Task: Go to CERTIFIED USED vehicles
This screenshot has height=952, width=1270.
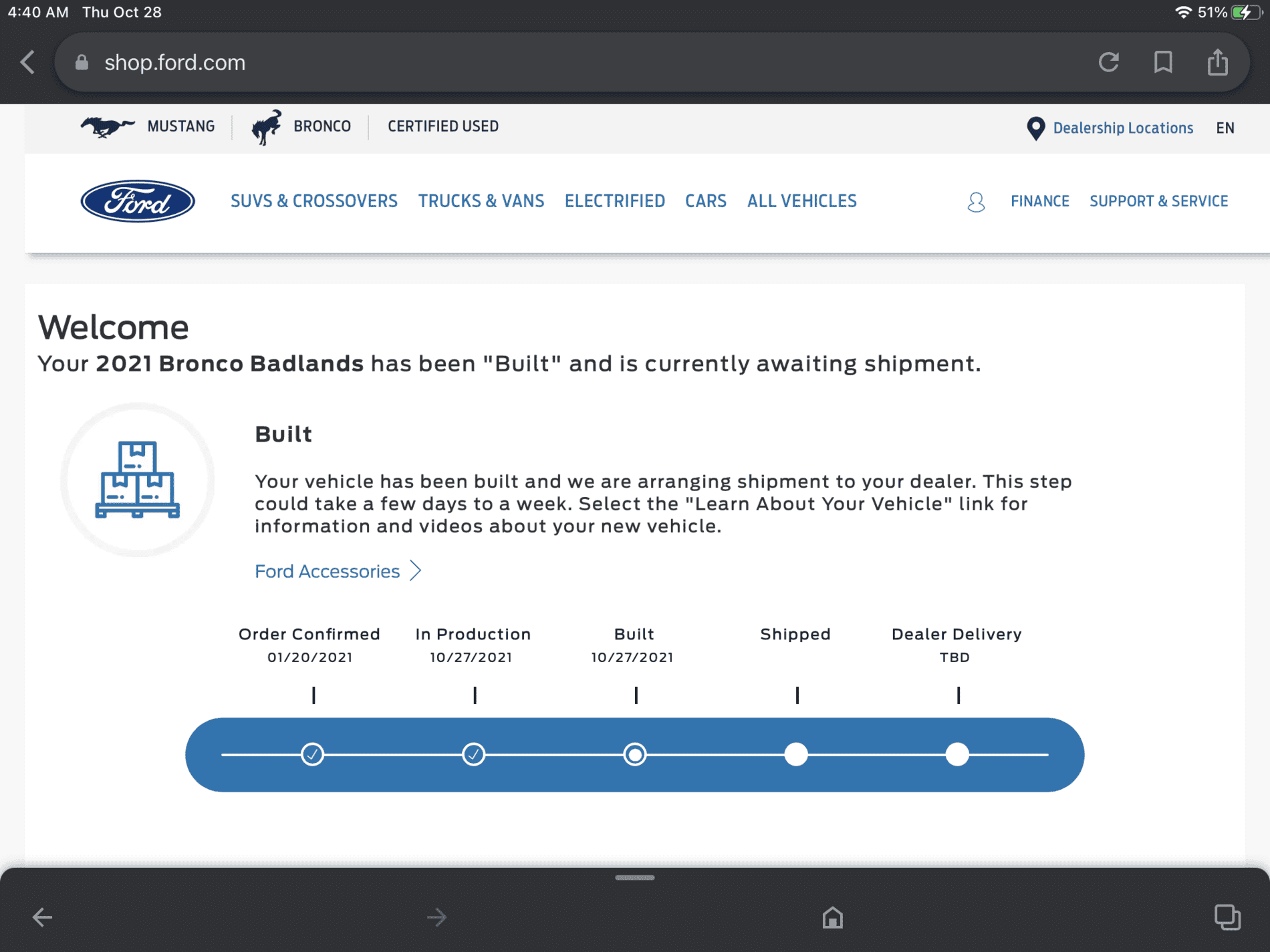Action: pos(443,126)
